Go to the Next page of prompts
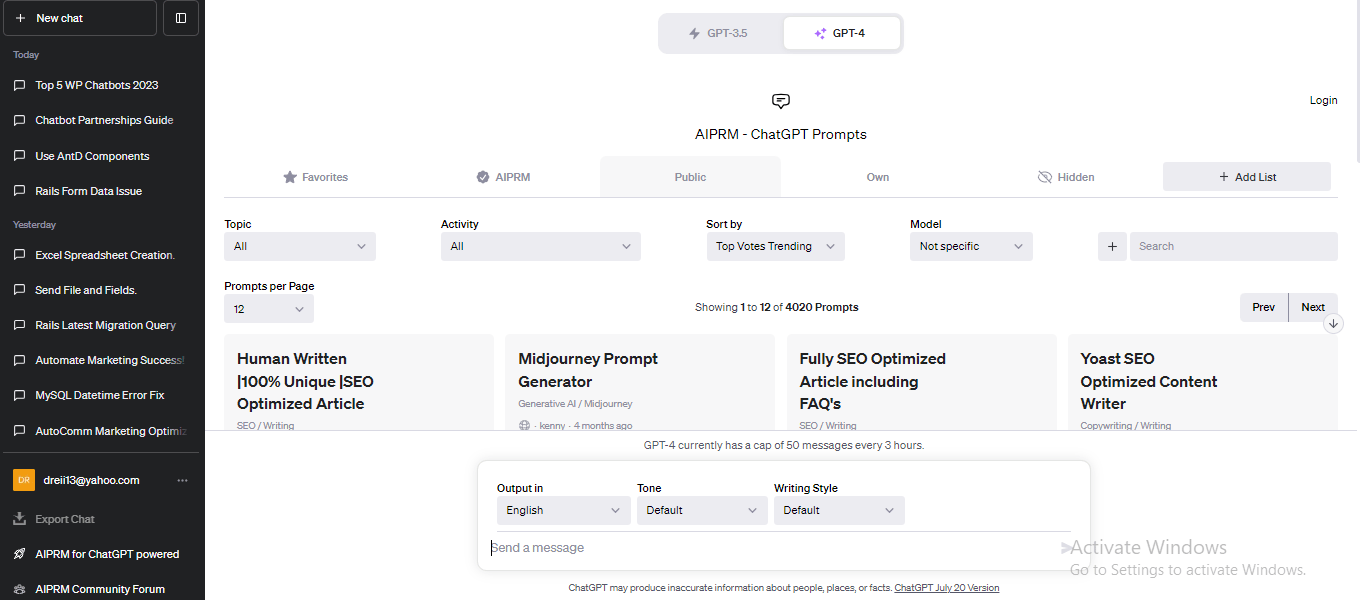The image size is (1360, 600). coord(1313,307)
